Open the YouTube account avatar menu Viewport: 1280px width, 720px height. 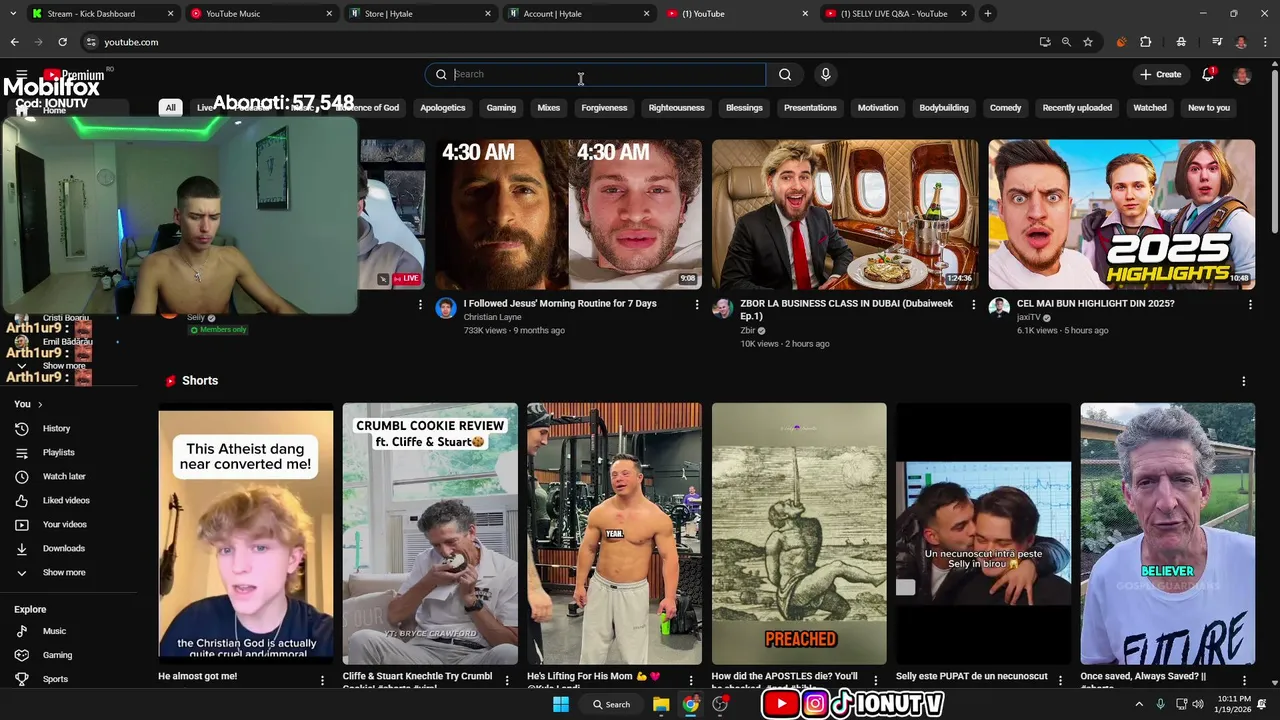pos(1242,74)
